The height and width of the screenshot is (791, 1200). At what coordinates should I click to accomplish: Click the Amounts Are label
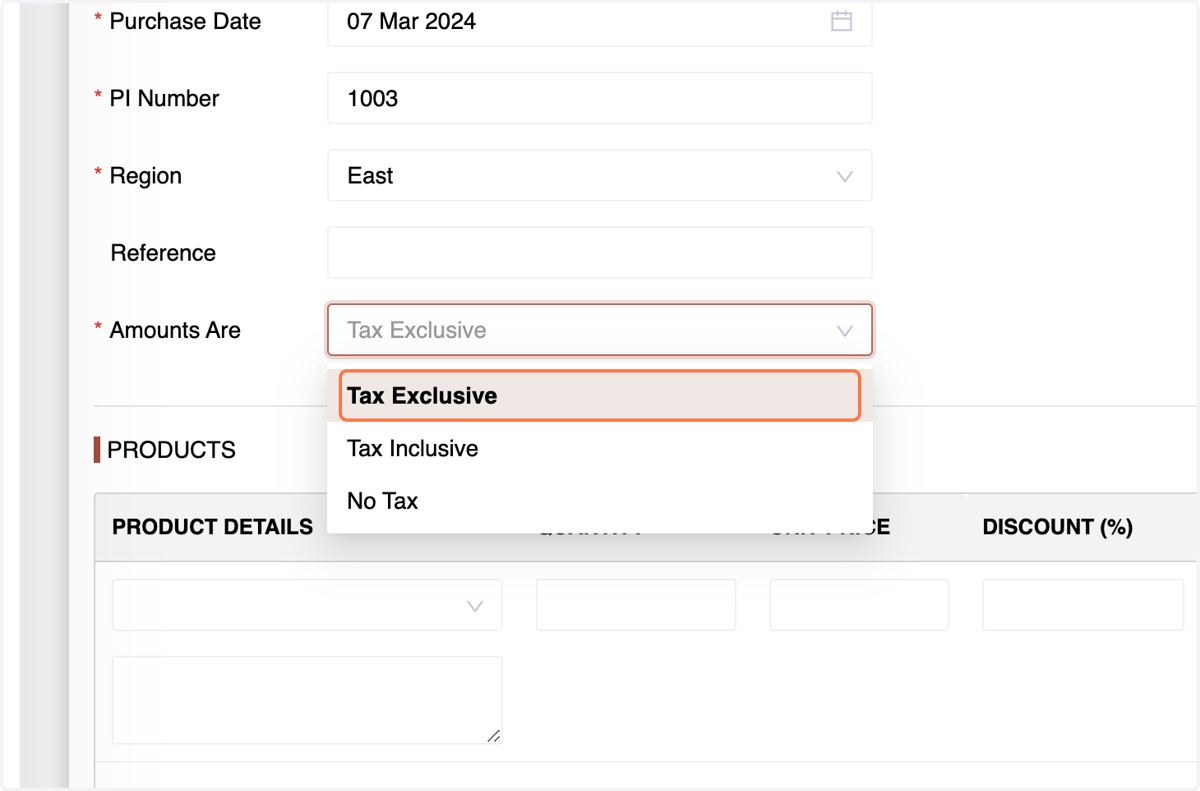click(175, 330)
